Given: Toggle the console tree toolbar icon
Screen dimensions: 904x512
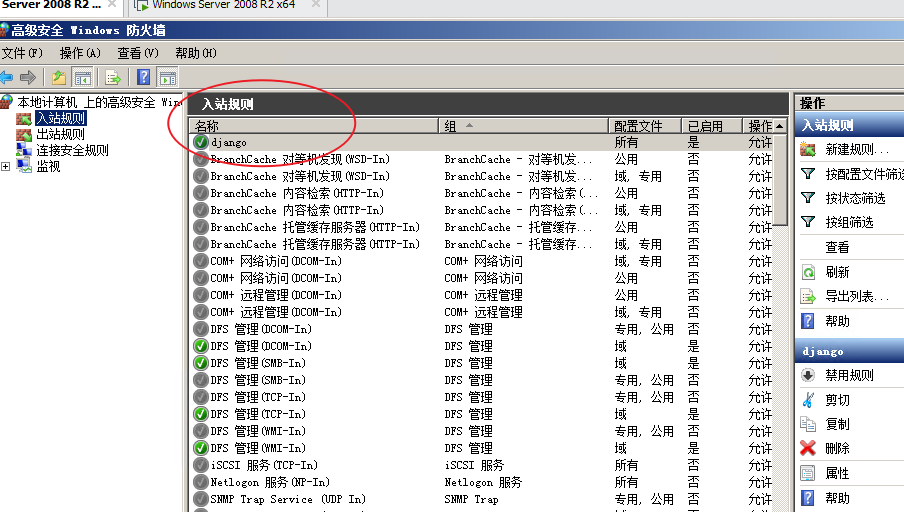Looking at the screenshot, I should [83, 77].
